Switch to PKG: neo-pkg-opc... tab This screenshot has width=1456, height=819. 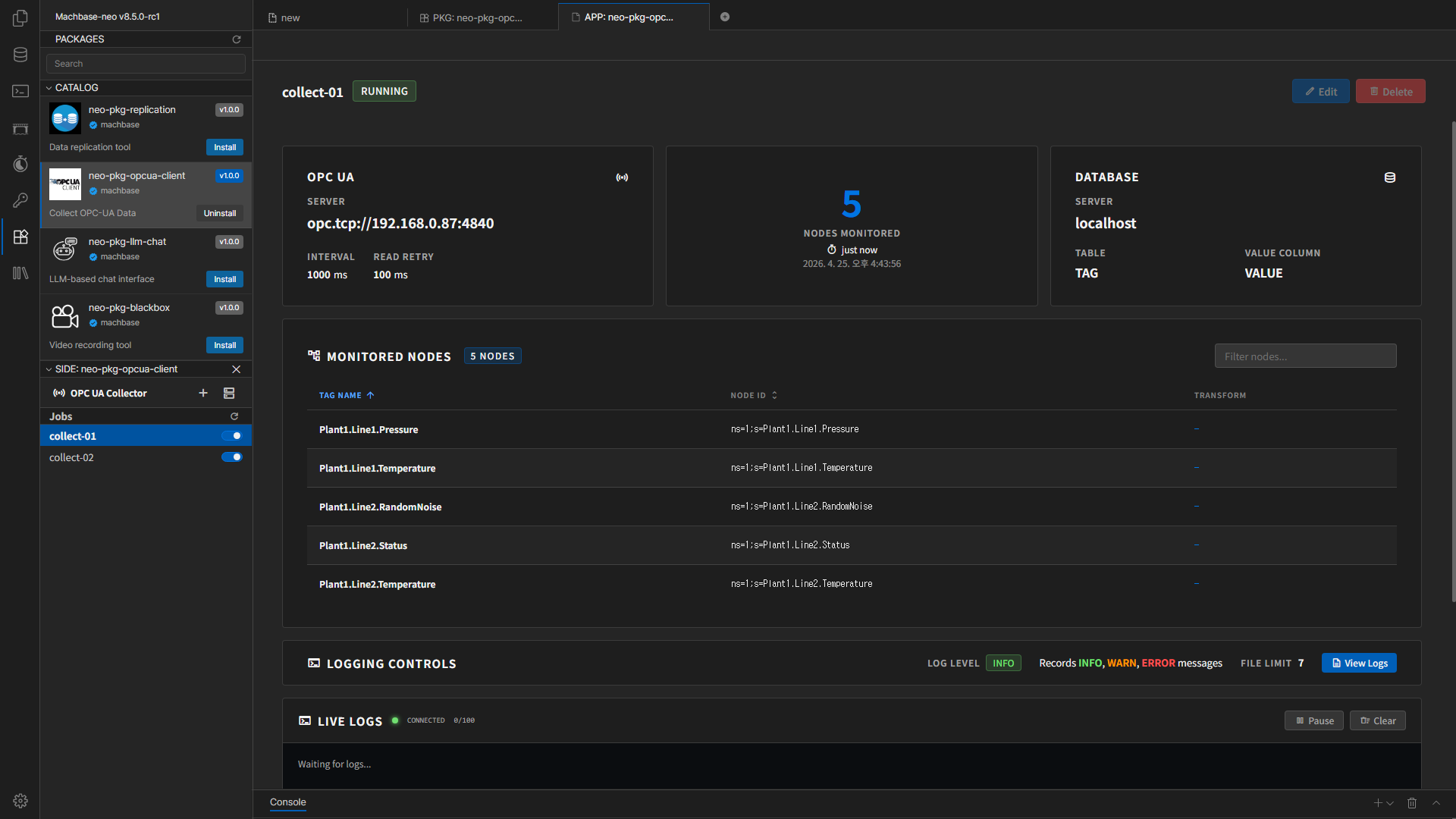pyautogui.click(x=482, y=17)
